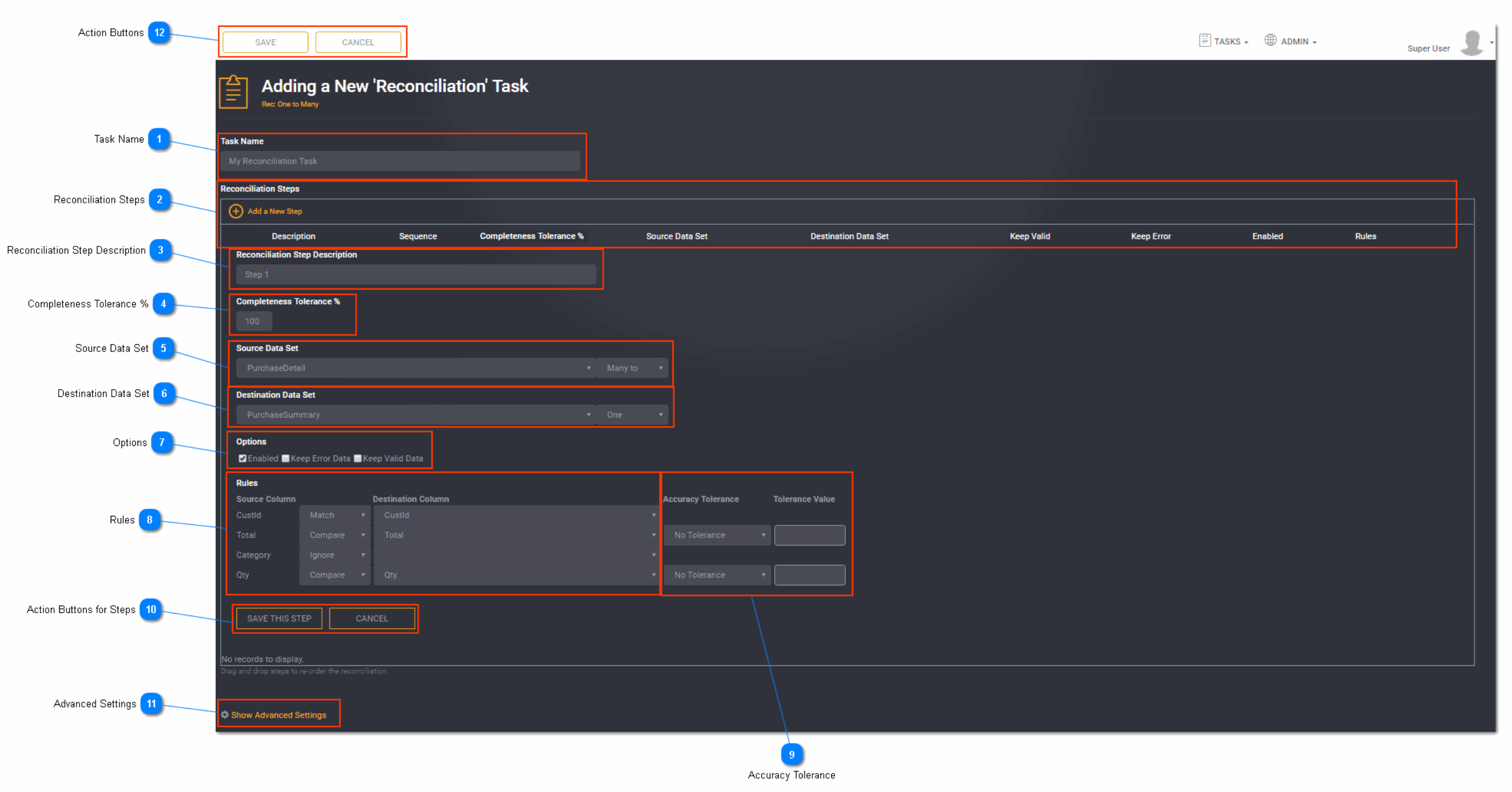This screenshot has width=1512, height=792.
Task: Click the Keep Error column header
Action: [1151, 236]
